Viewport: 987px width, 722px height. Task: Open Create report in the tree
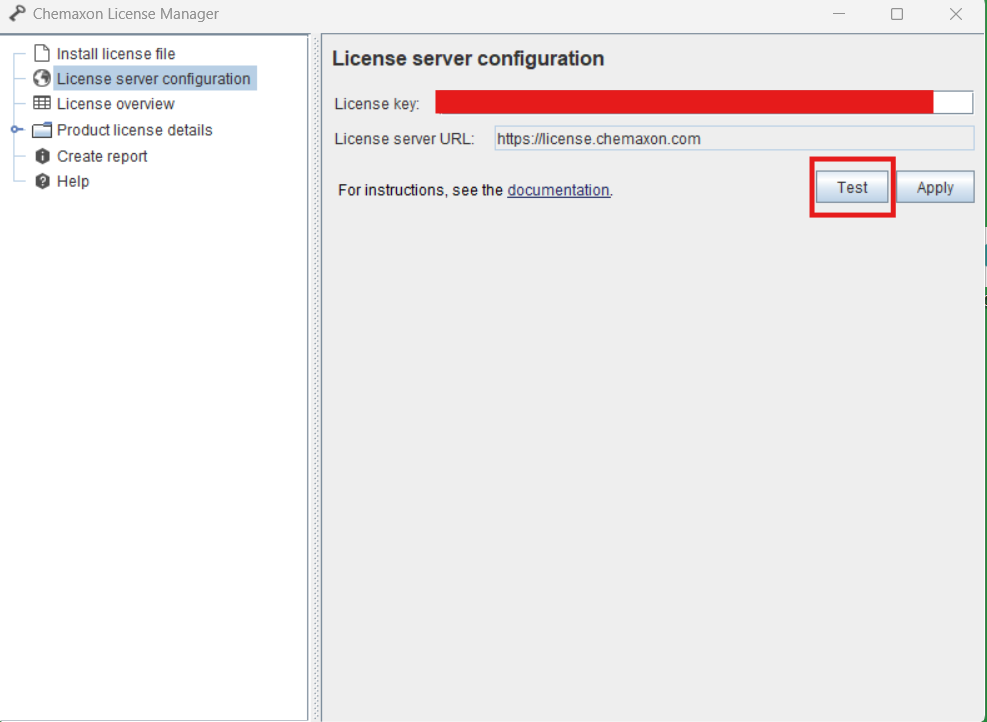click(x=102, y=156)
